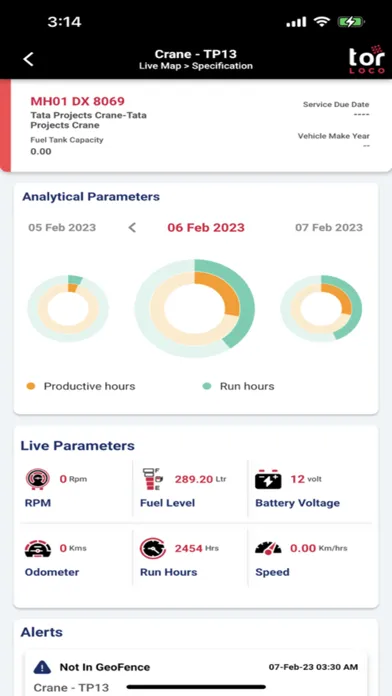Tap the 0.00 Km/hrs speed value
The width and height of the screenshot is (392, 696).
tap(318, 549)
